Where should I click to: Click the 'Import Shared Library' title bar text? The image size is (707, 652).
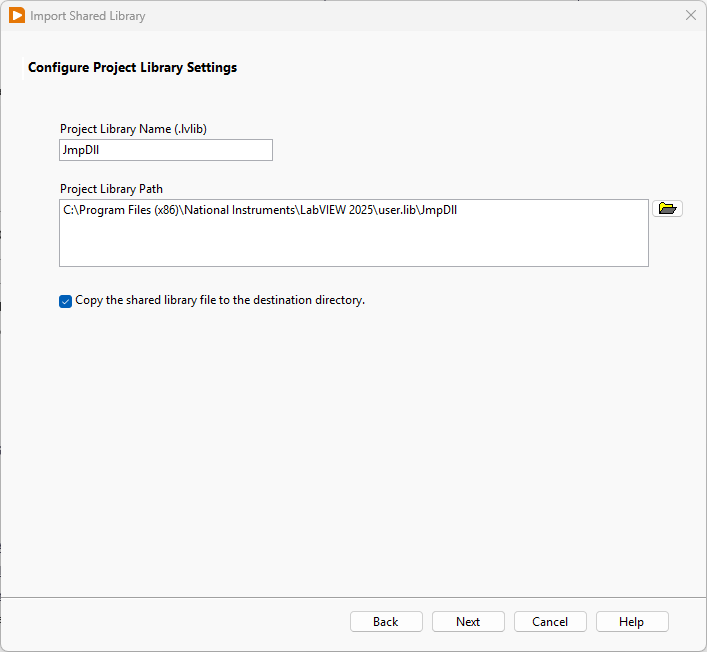coord(87,16)
